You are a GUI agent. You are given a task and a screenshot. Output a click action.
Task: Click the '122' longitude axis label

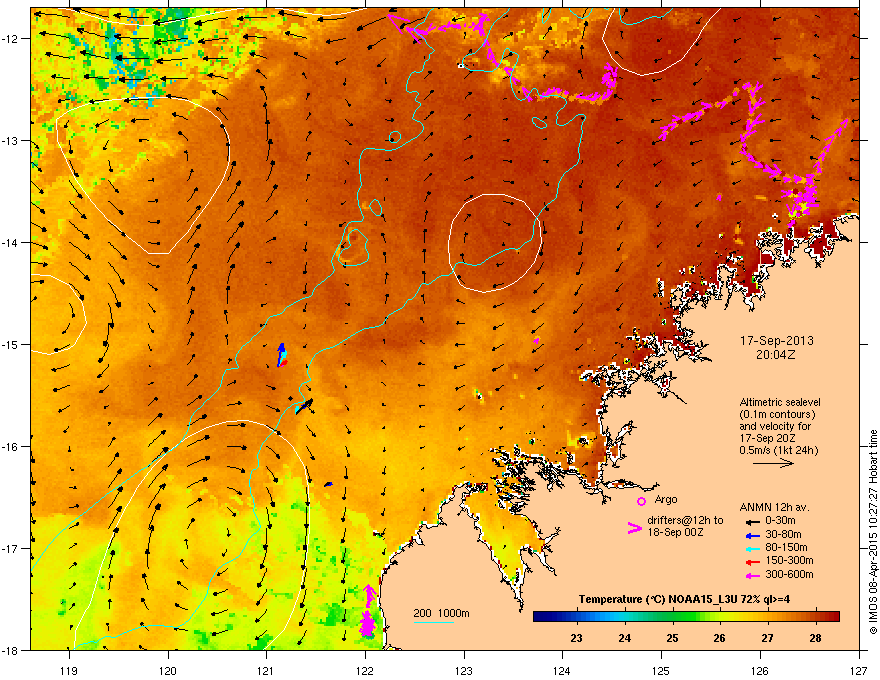(365, 670)
